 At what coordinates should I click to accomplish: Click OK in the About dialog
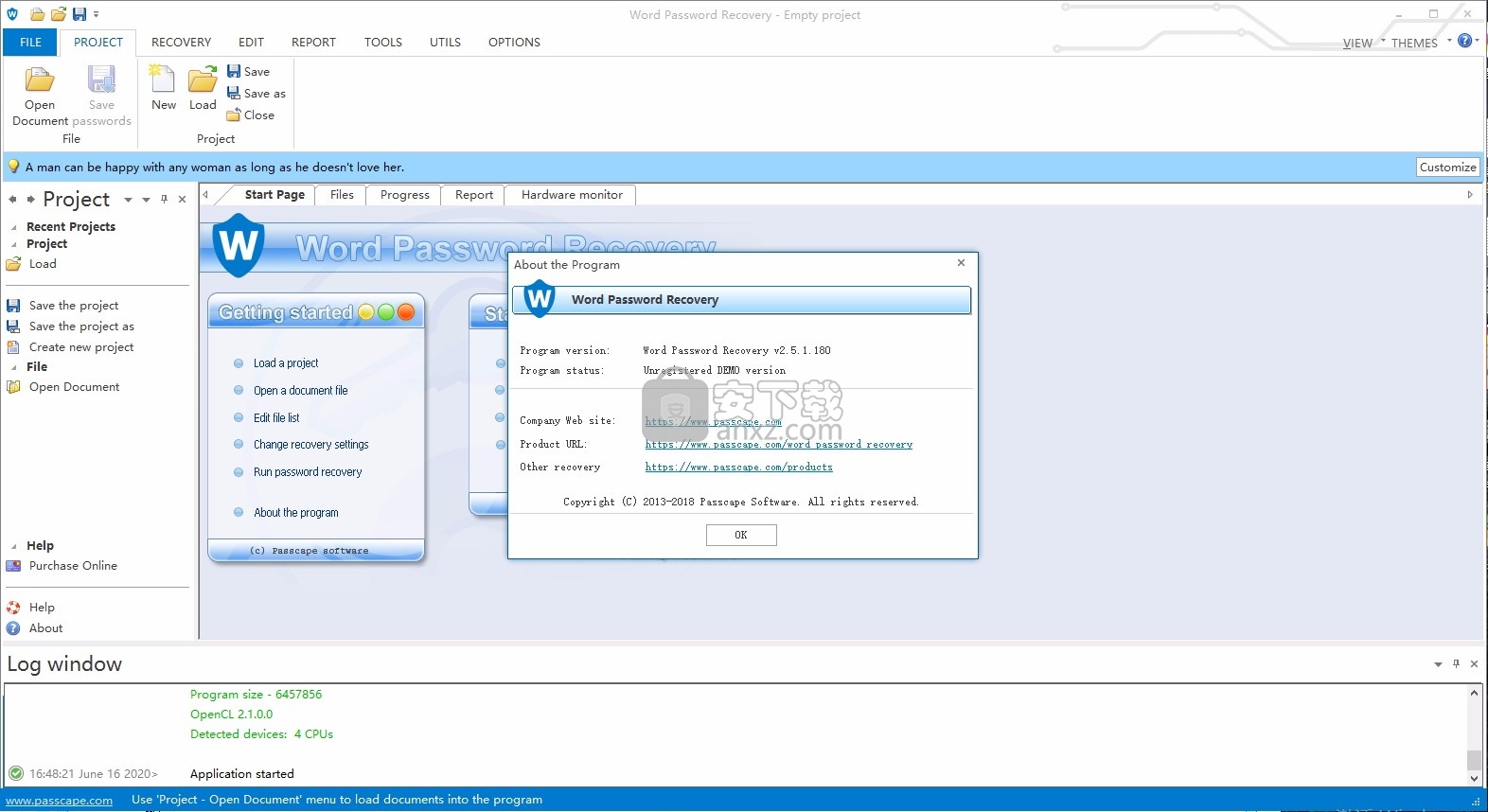(x=741, y=535)
